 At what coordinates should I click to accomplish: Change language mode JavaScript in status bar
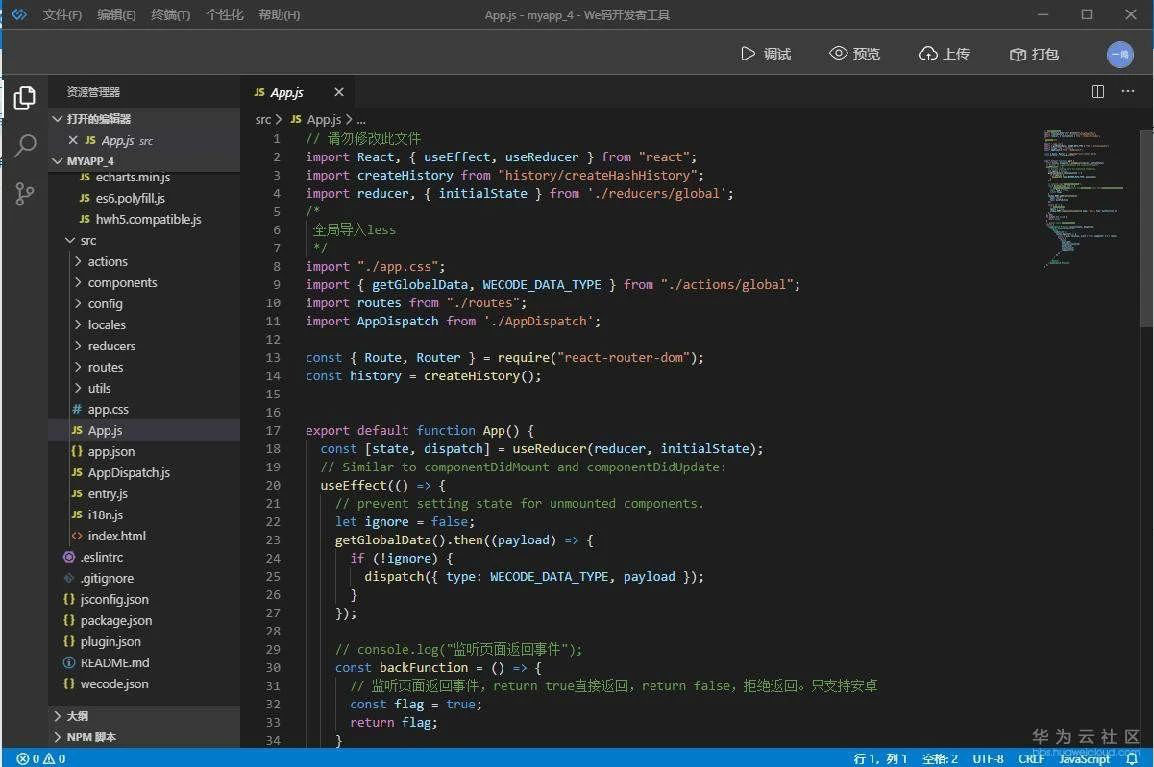(x=1085, y=758)
